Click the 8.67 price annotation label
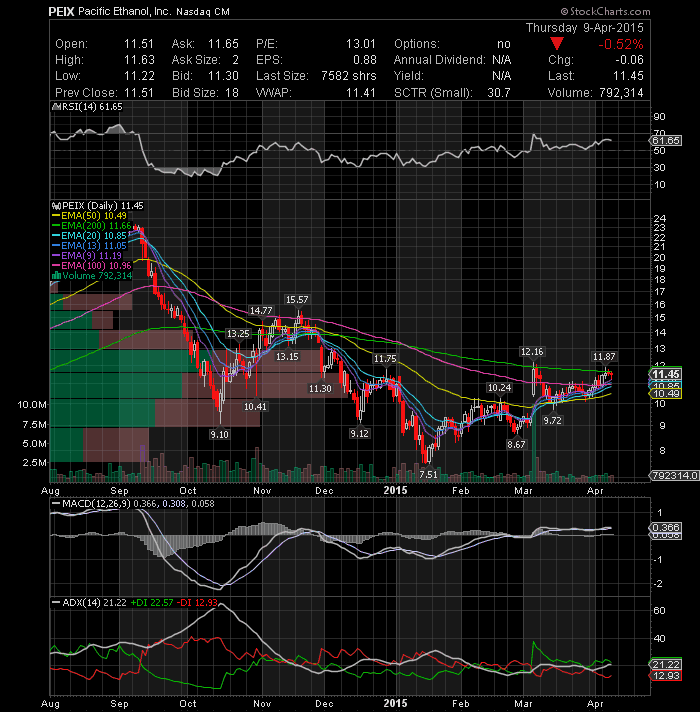 pyautogui.click(x=516, y=445)
